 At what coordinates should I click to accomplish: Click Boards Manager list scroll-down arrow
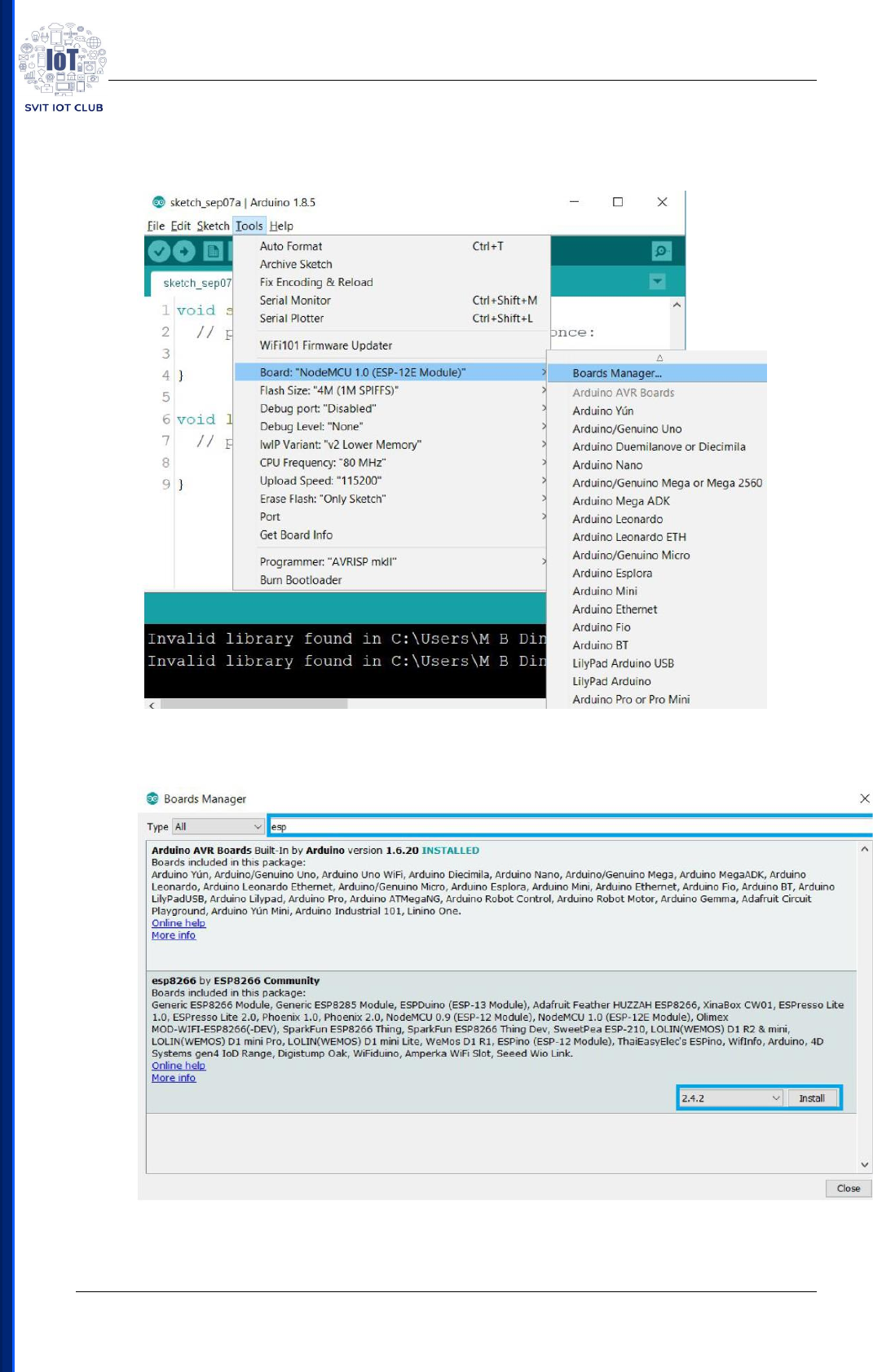(x=865, y=1165)
